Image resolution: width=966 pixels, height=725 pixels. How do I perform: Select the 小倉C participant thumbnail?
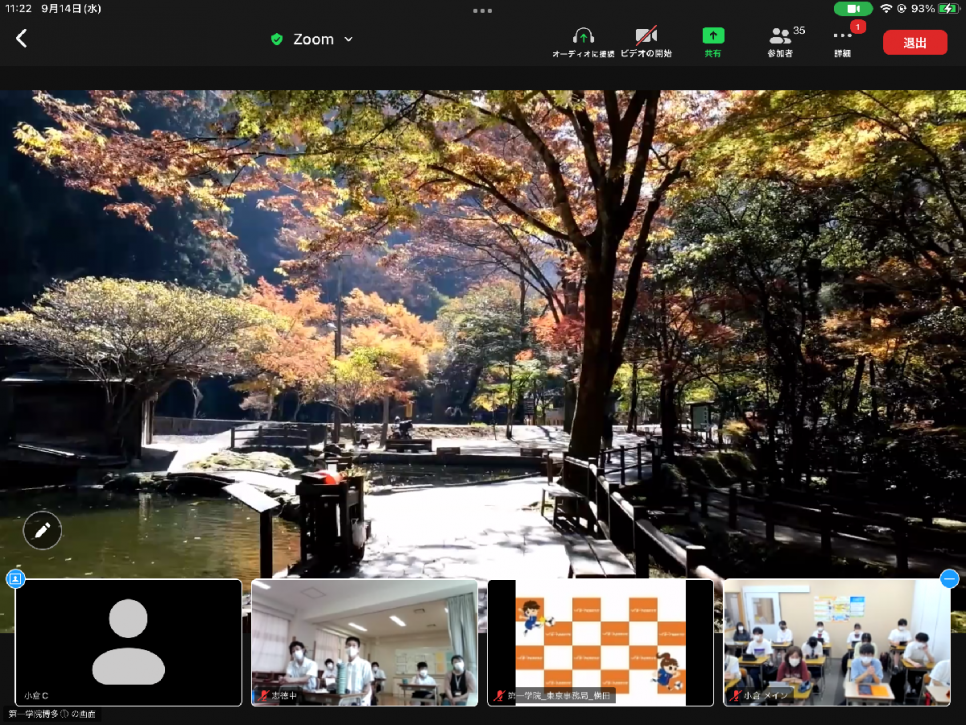pyautogui.click(x=128, y=642)
